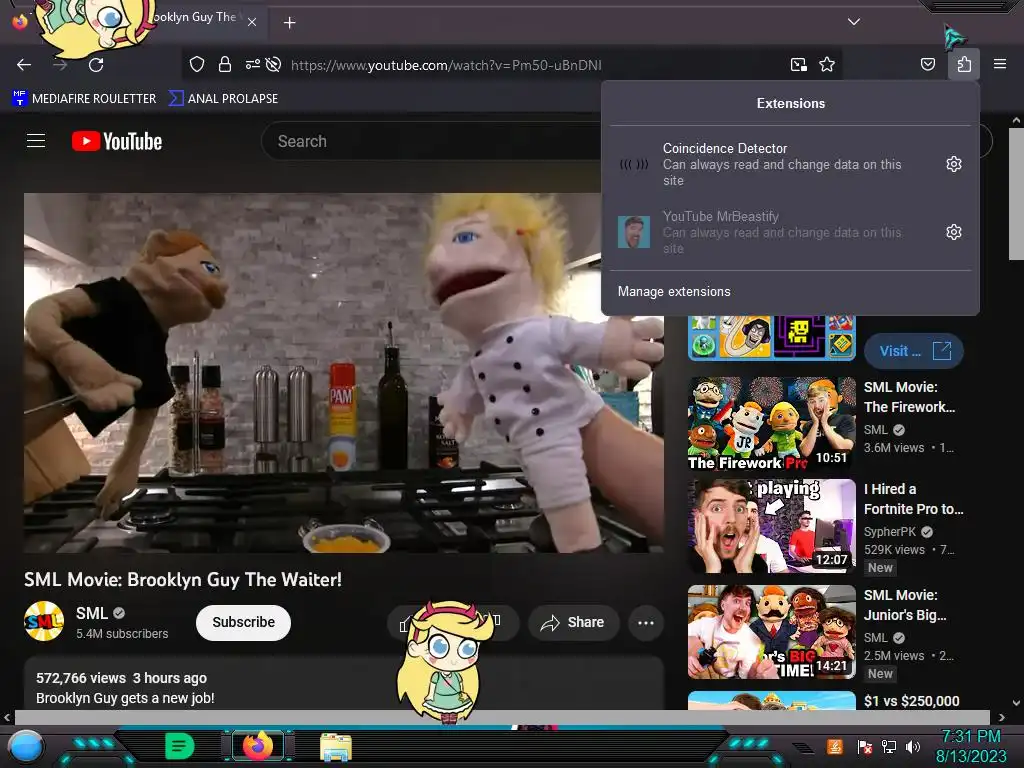
Task: Click the vertical page scrollbar thumb
Action: point(1016,194)
